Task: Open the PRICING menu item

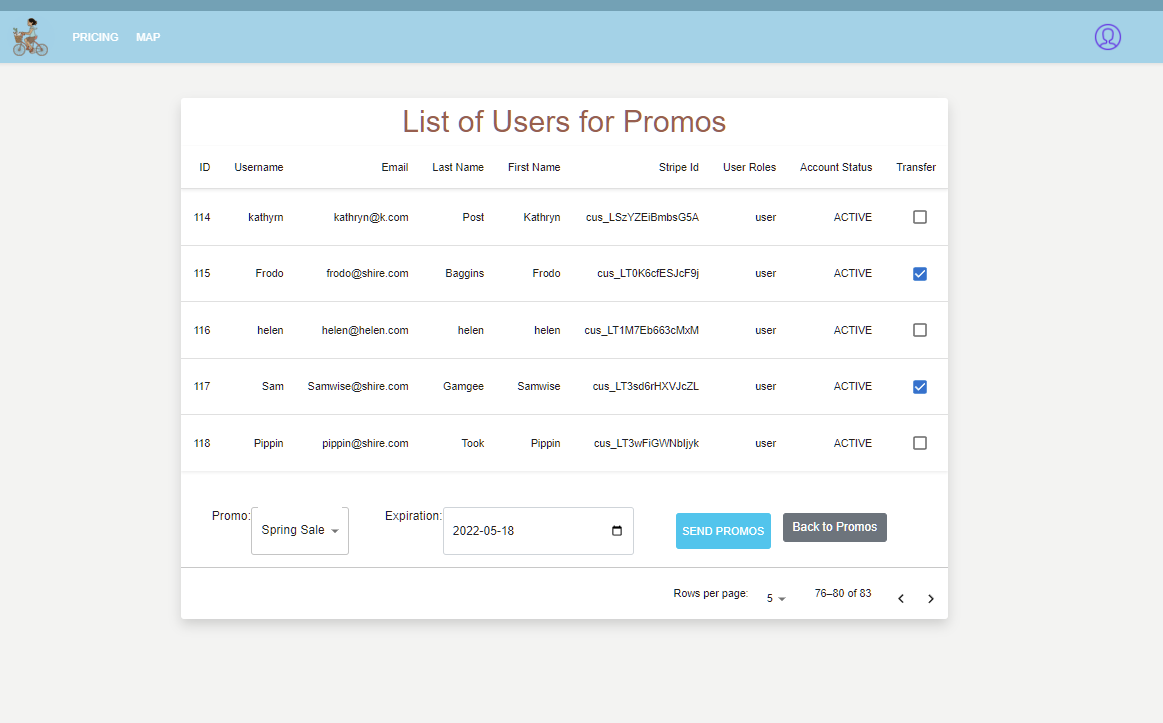Action: [95, 37]
